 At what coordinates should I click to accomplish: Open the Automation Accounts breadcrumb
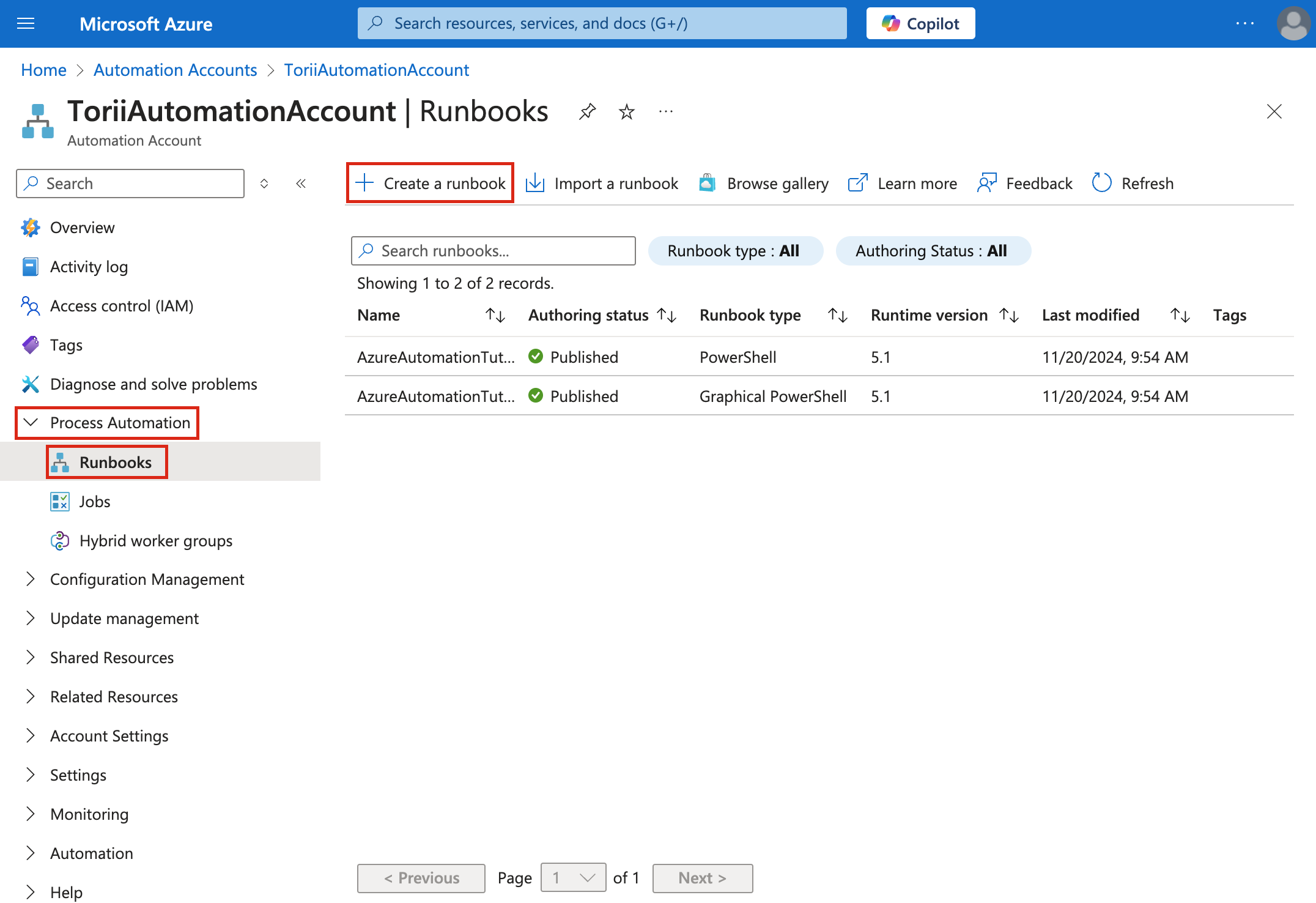(175, 70)
